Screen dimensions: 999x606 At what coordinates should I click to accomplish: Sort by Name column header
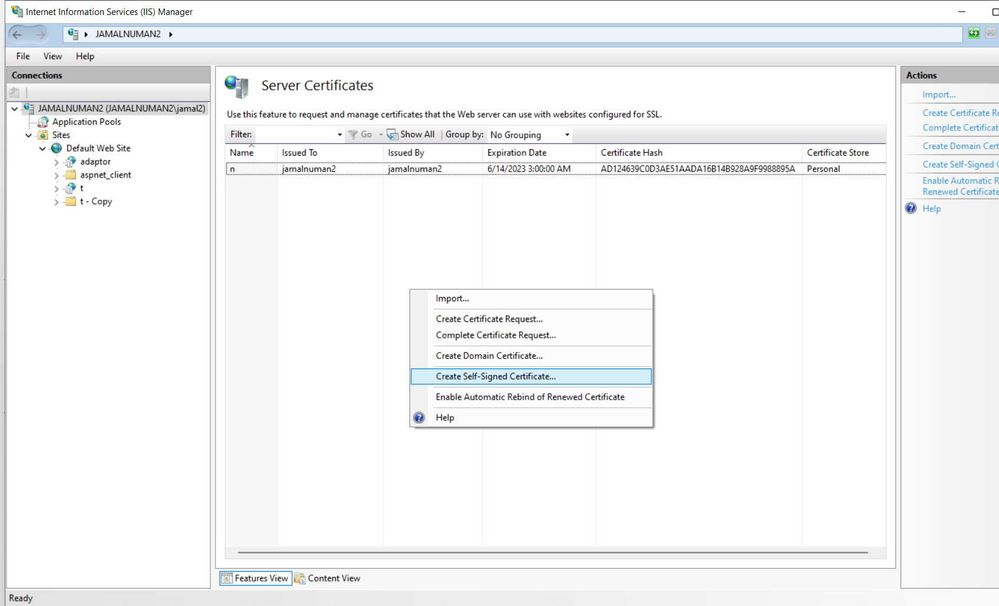tap(251, 153)
